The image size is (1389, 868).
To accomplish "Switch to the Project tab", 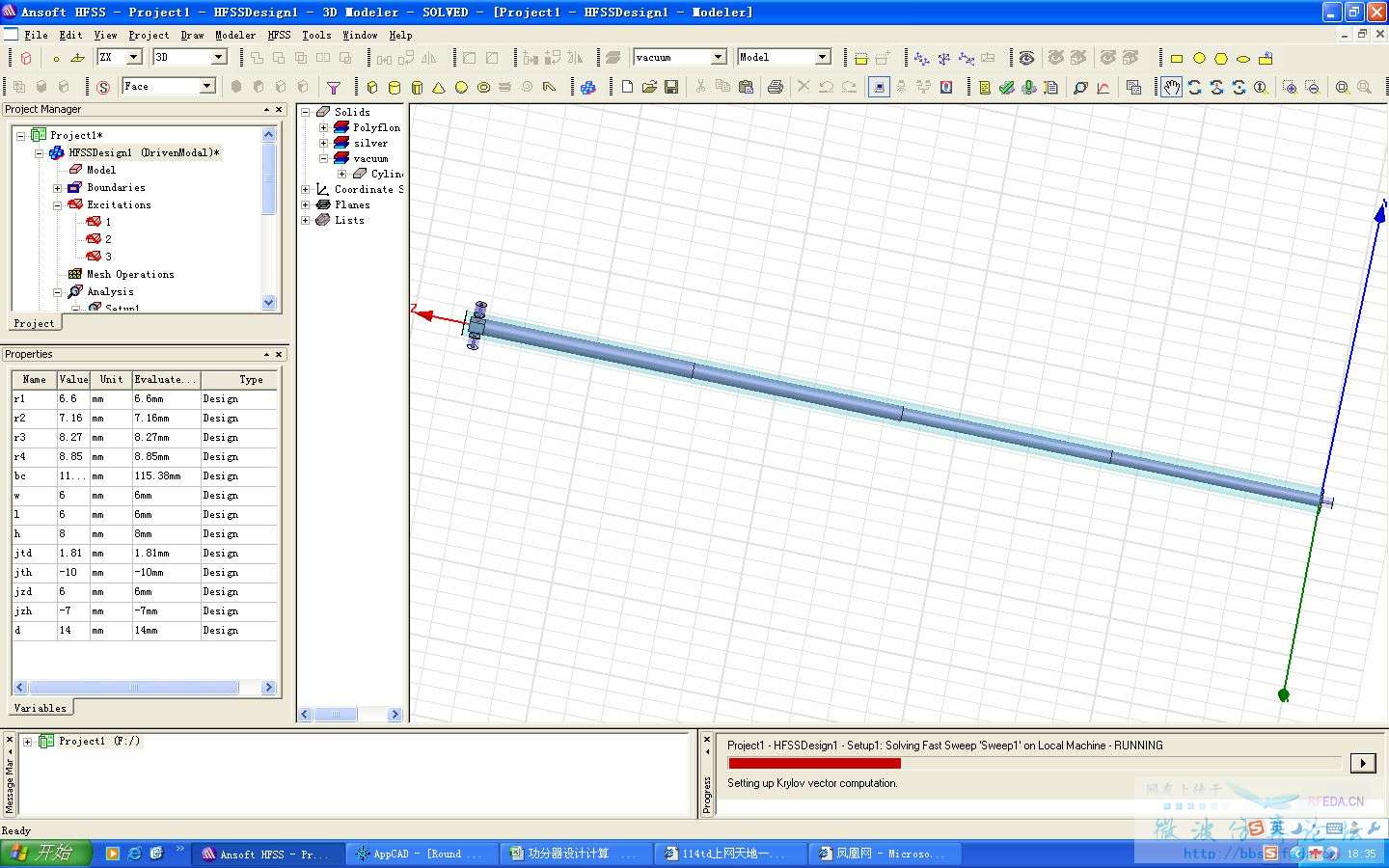I will (x=34, y=323).
